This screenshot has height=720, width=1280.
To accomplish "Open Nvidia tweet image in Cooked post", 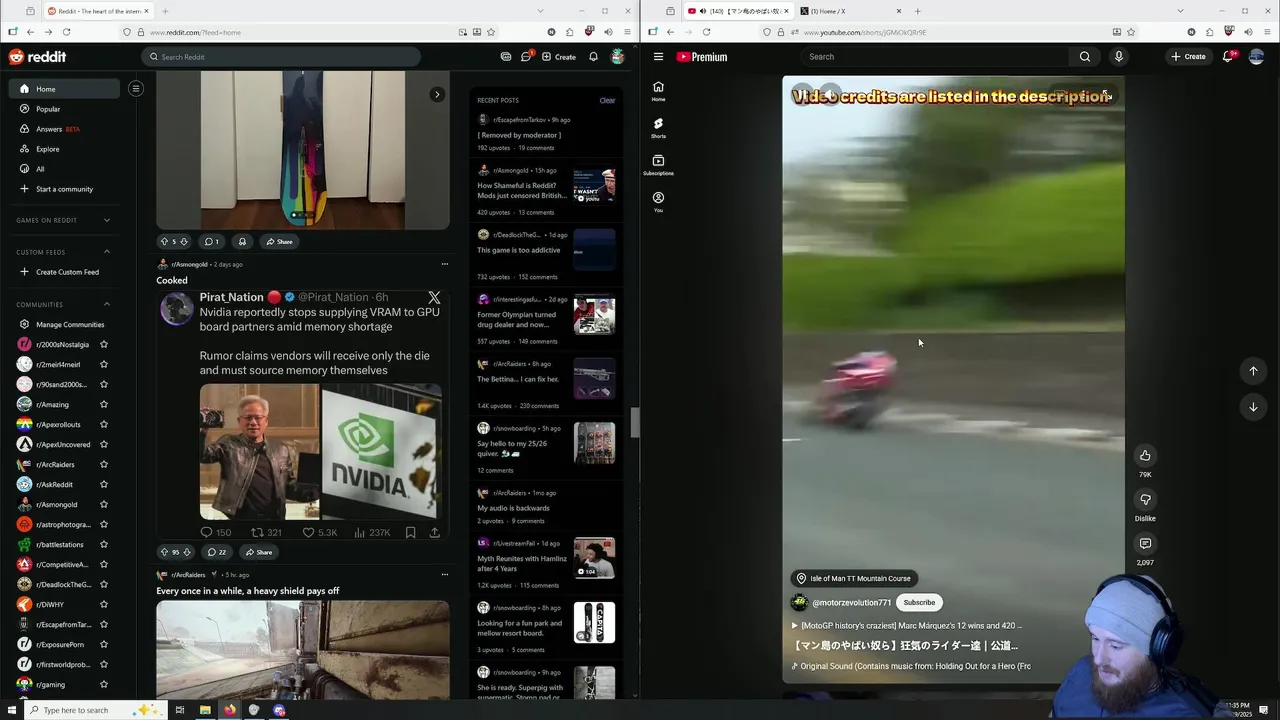I will [x=320, y=452].
